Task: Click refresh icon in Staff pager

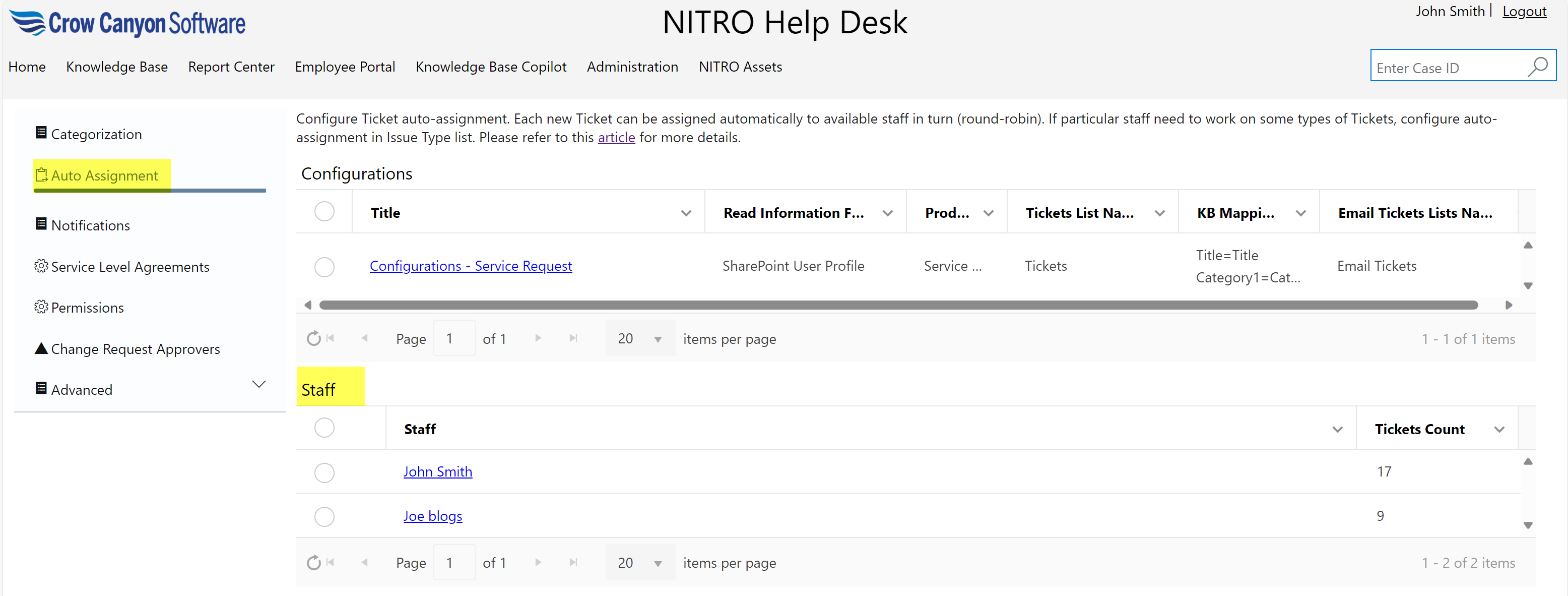Action: click(x=313, y=563)
